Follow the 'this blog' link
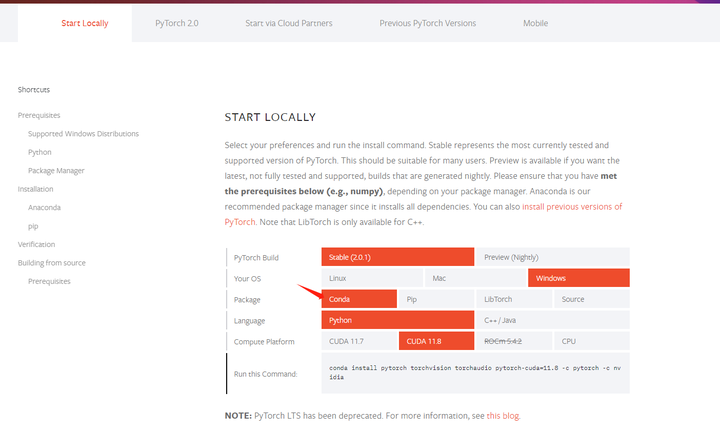Image resolution: width=720 pixels, height=433 pixels. (x=503, y=415)
